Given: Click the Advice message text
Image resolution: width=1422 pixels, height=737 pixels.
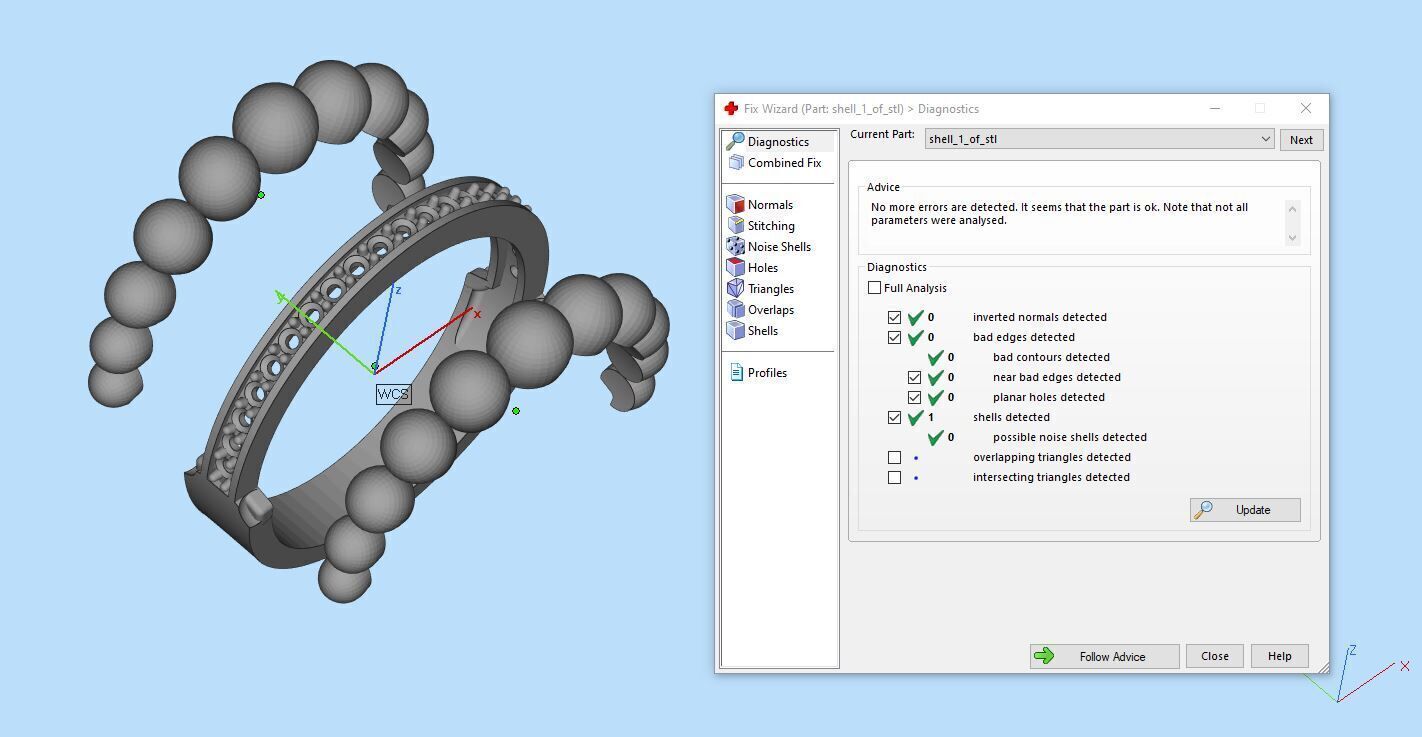Looking at the screenshot, I should 1059,214.
